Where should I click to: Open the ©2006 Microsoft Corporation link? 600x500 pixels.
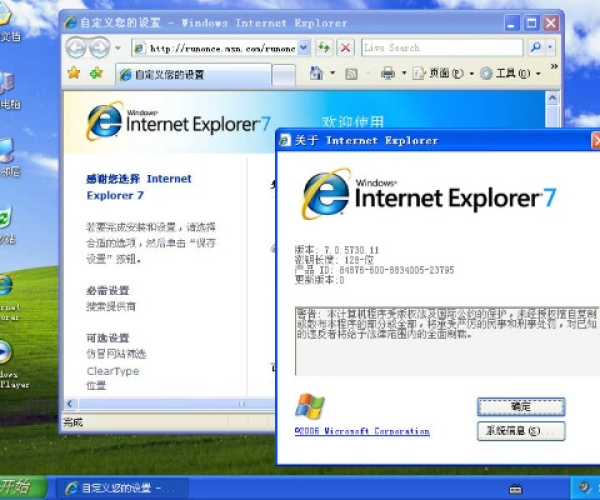click(x=362, y=431)
